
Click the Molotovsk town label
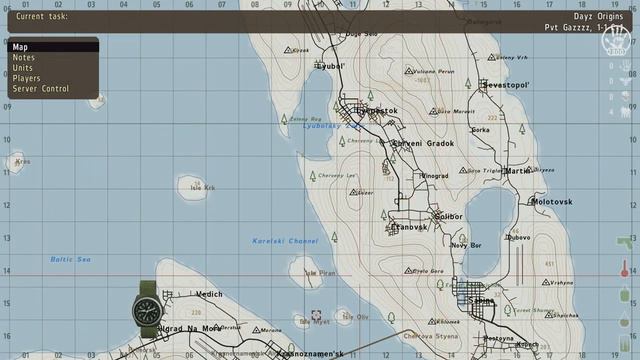552,202
